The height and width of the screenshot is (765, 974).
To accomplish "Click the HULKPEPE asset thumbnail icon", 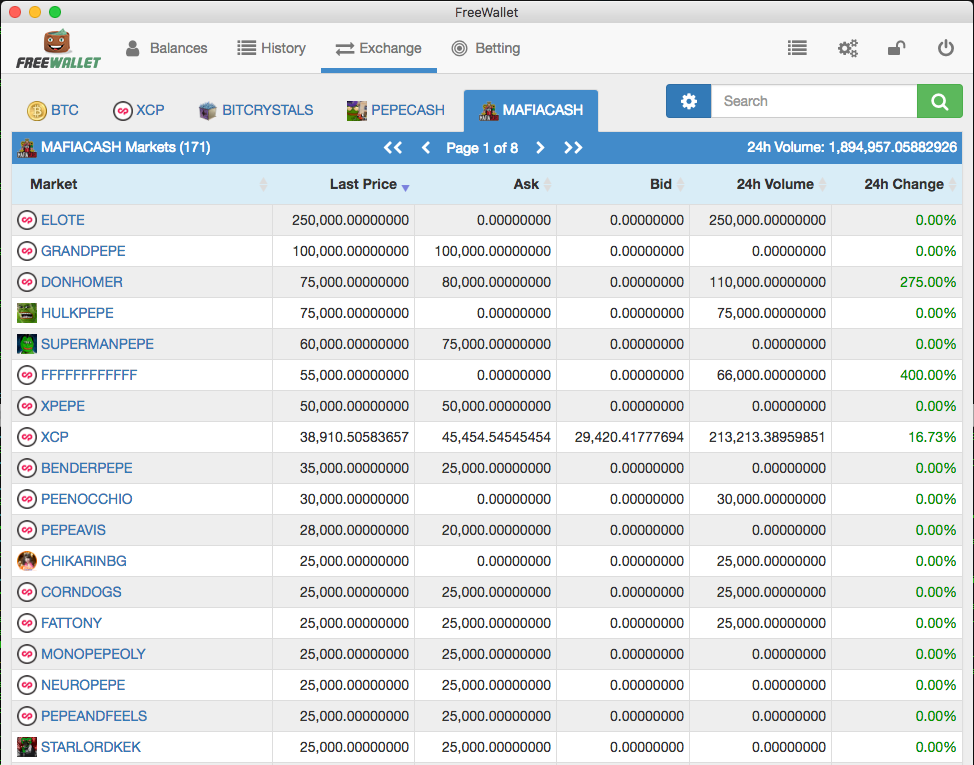I will [x=27, y=313].
